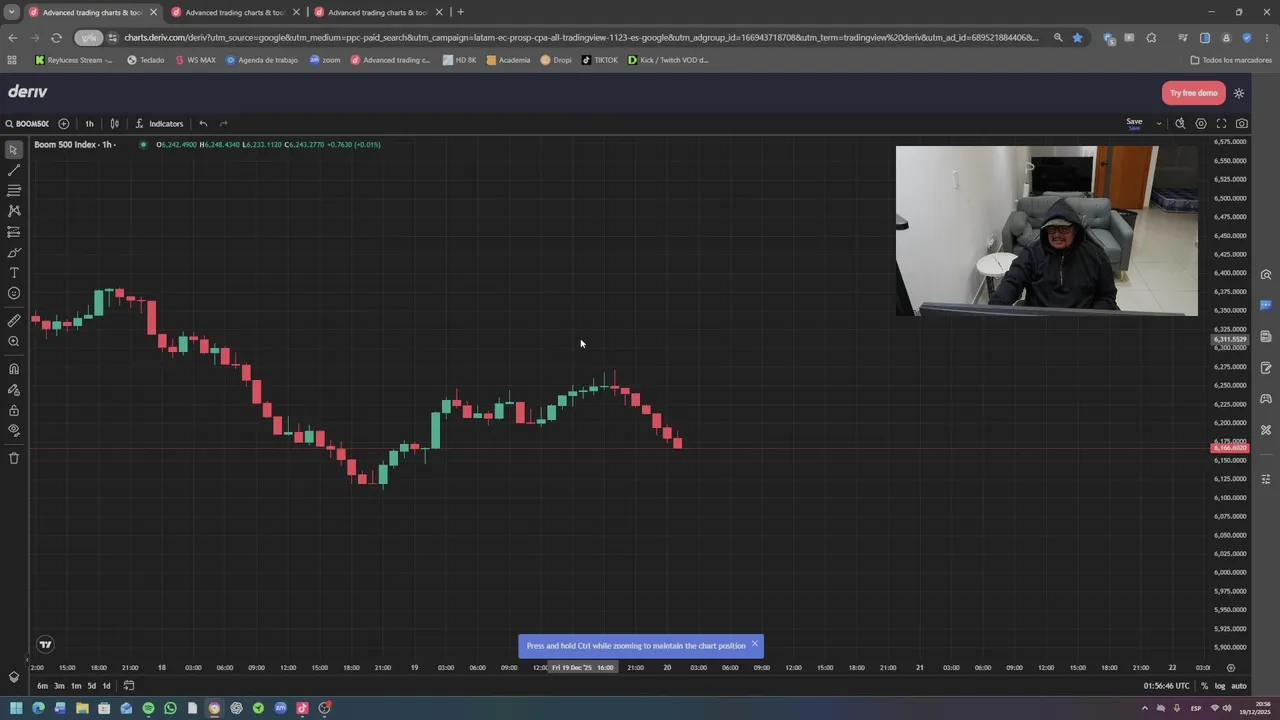This screenshot has width=1280, height=720.
Task: Open Todos los marcadores folder
Action: (x=1230, y=60)
